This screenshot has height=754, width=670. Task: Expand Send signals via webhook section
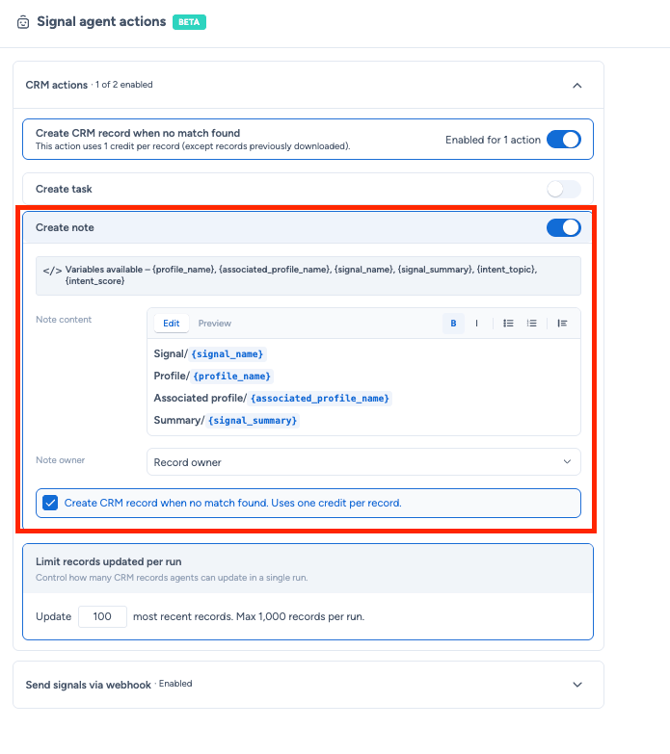click(577, 684)
